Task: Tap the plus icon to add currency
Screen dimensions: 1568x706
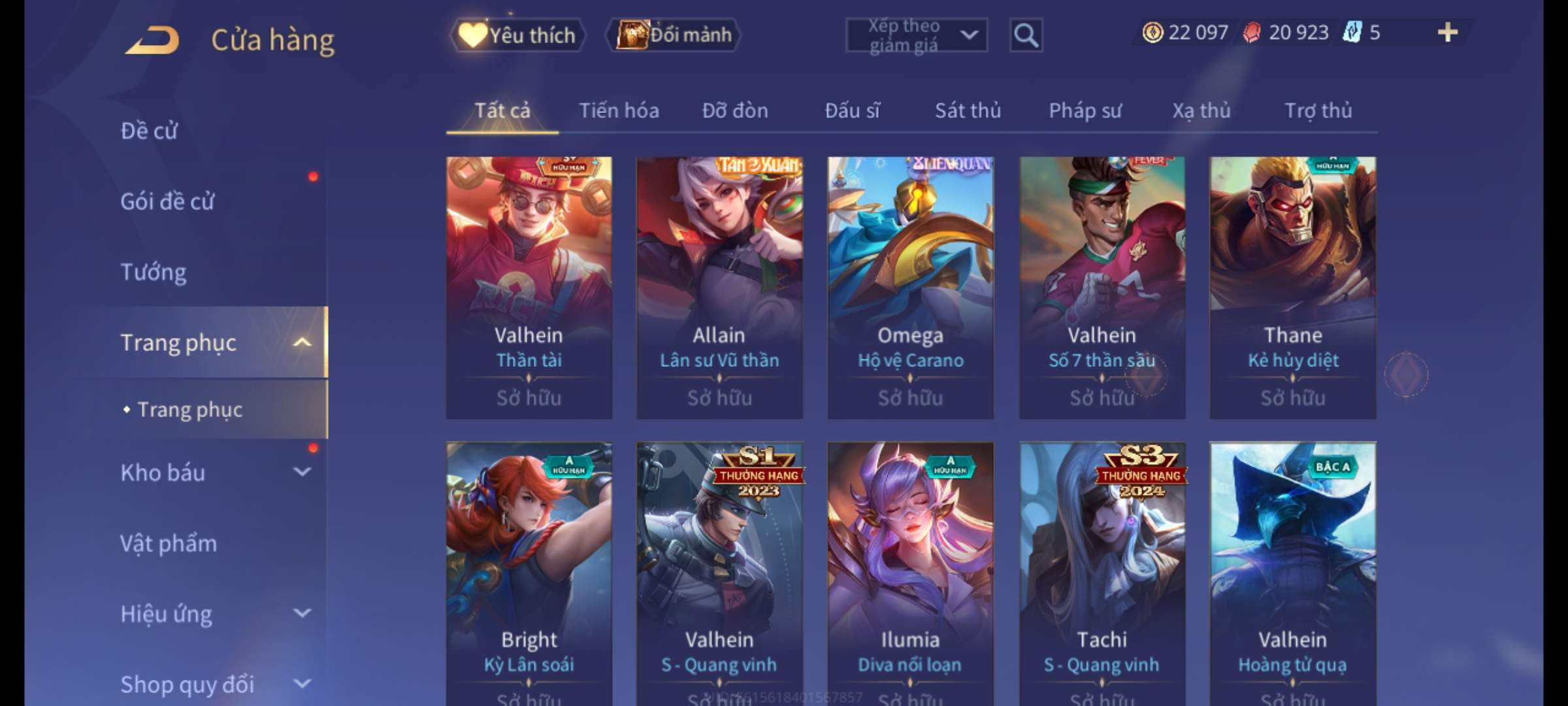Action: click(1448, 32)
